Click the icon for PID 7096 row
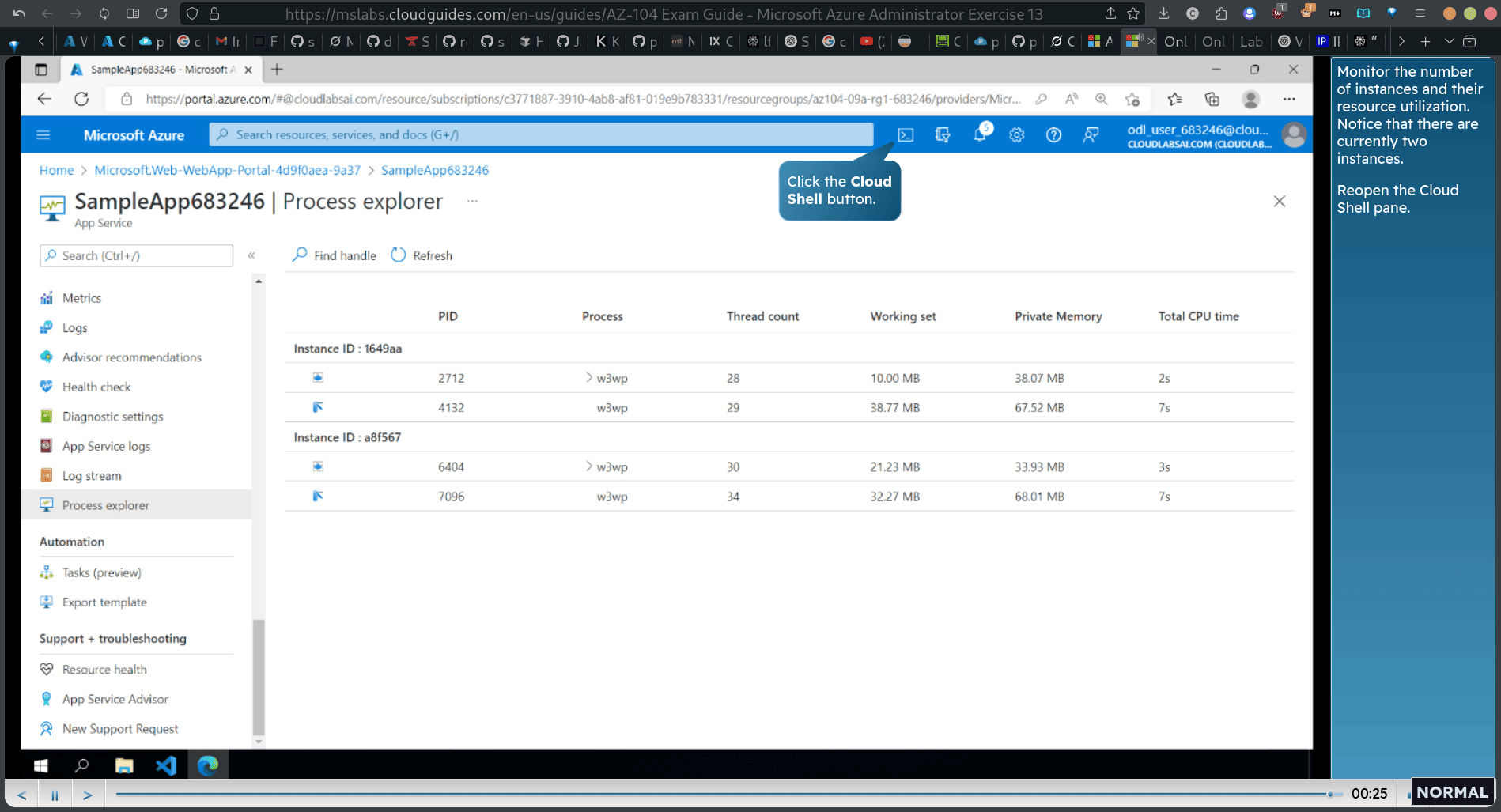 click(x=318, y=496)
